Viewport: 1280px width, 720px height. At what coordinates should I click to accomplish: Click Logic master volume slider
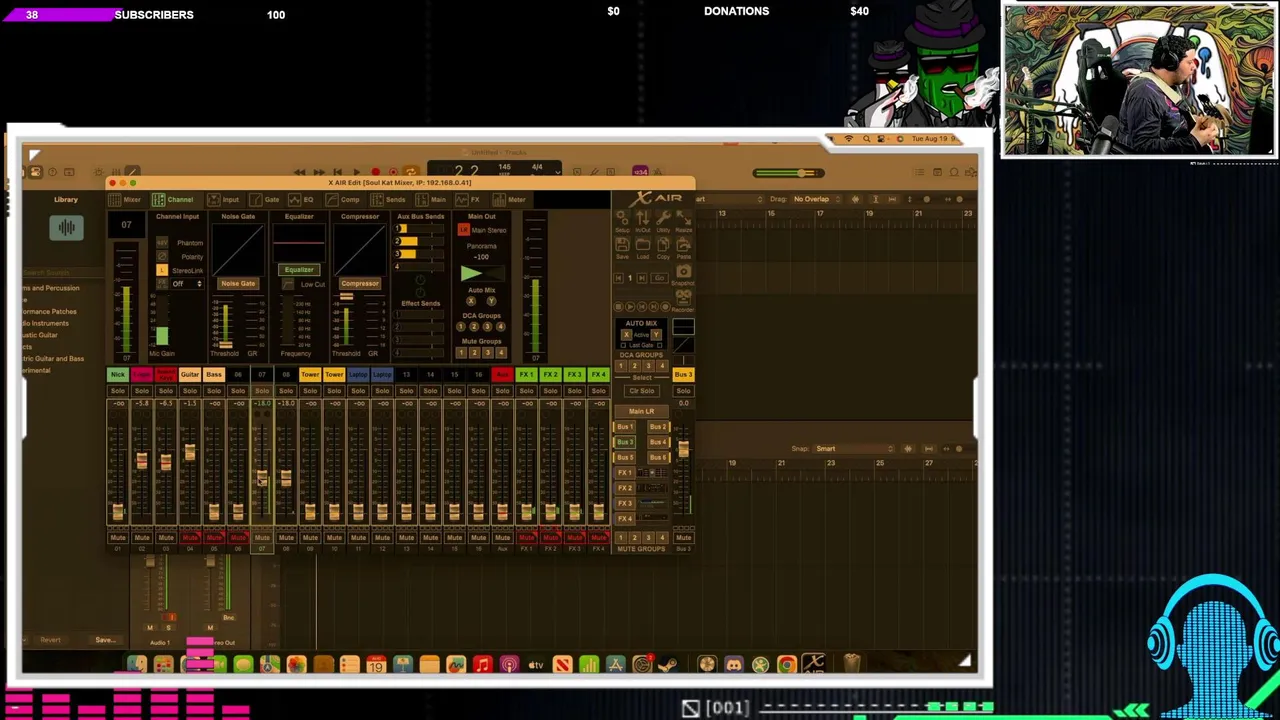(x=790, y=173)
